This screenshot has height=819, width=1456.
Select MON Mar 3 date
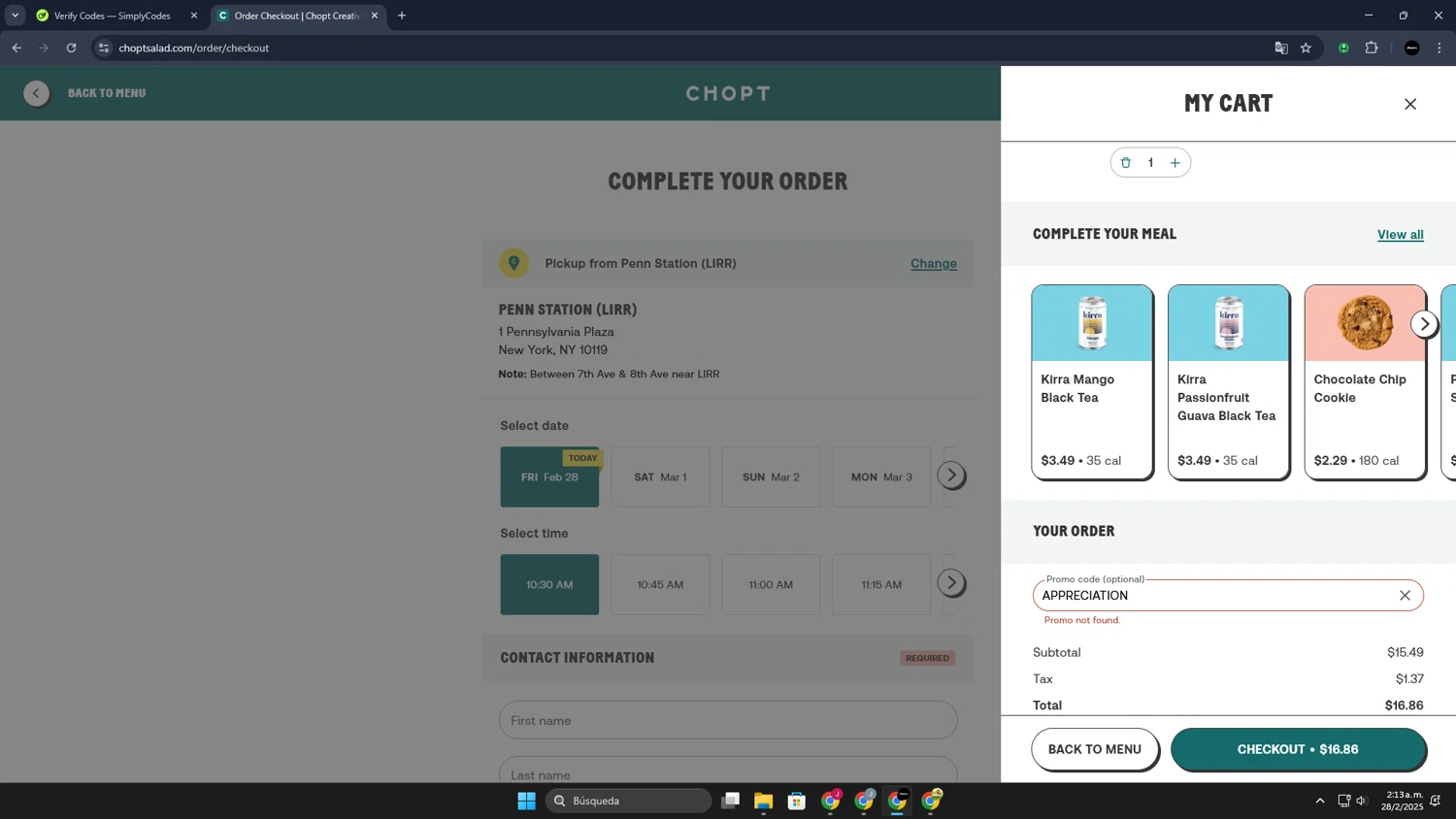[881, 476]
